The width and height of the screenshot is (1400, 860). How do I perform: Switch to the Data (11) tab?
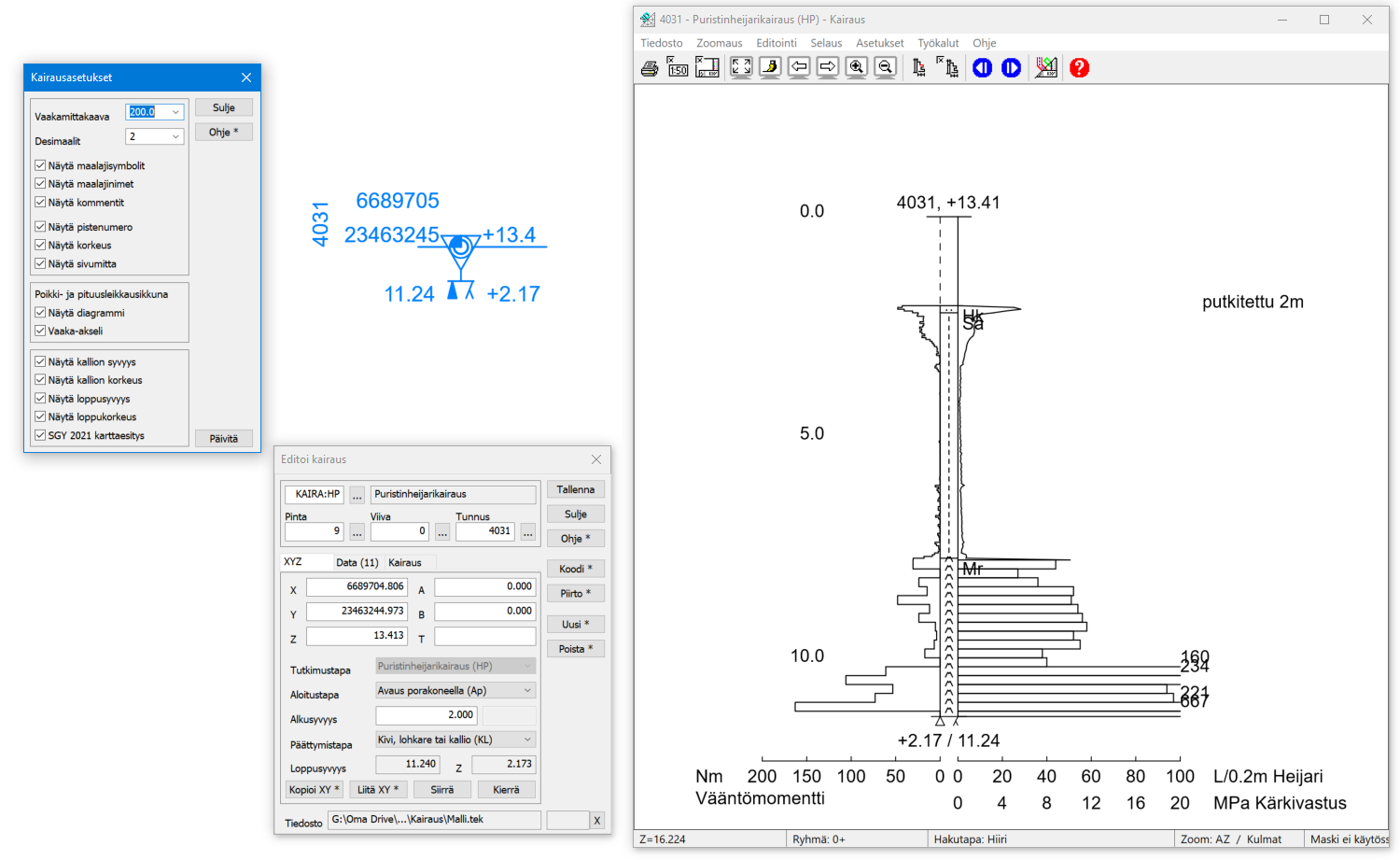[357, 562]
